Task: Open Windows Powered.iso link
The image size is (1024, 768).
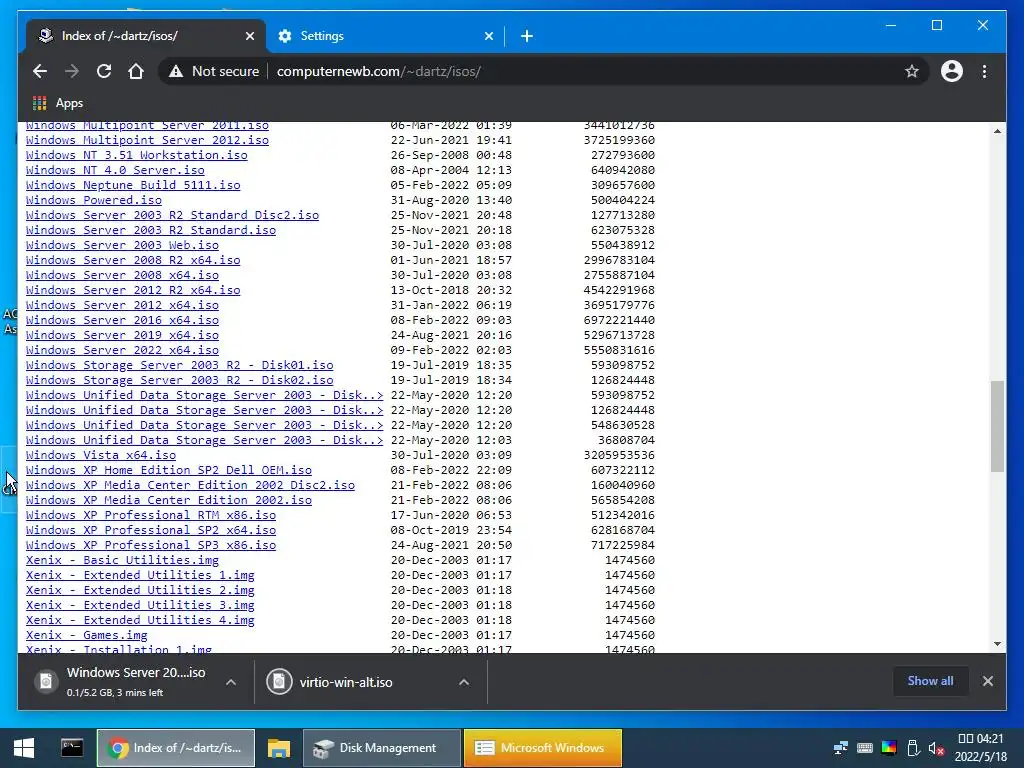Action: (x=93, y=200)
